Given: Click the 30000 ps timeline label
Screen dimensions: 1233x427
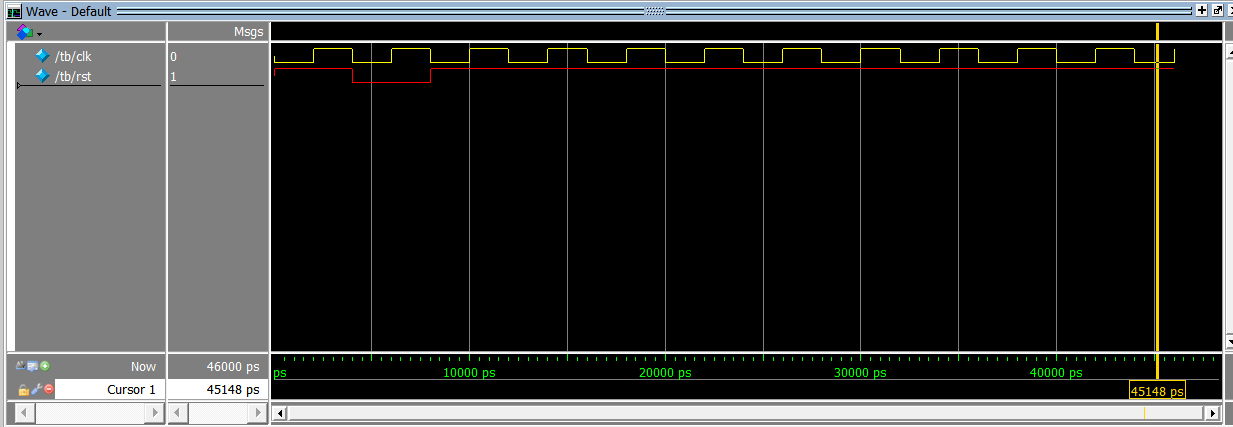Looking at the screenshot, I should tap(861, 373).
